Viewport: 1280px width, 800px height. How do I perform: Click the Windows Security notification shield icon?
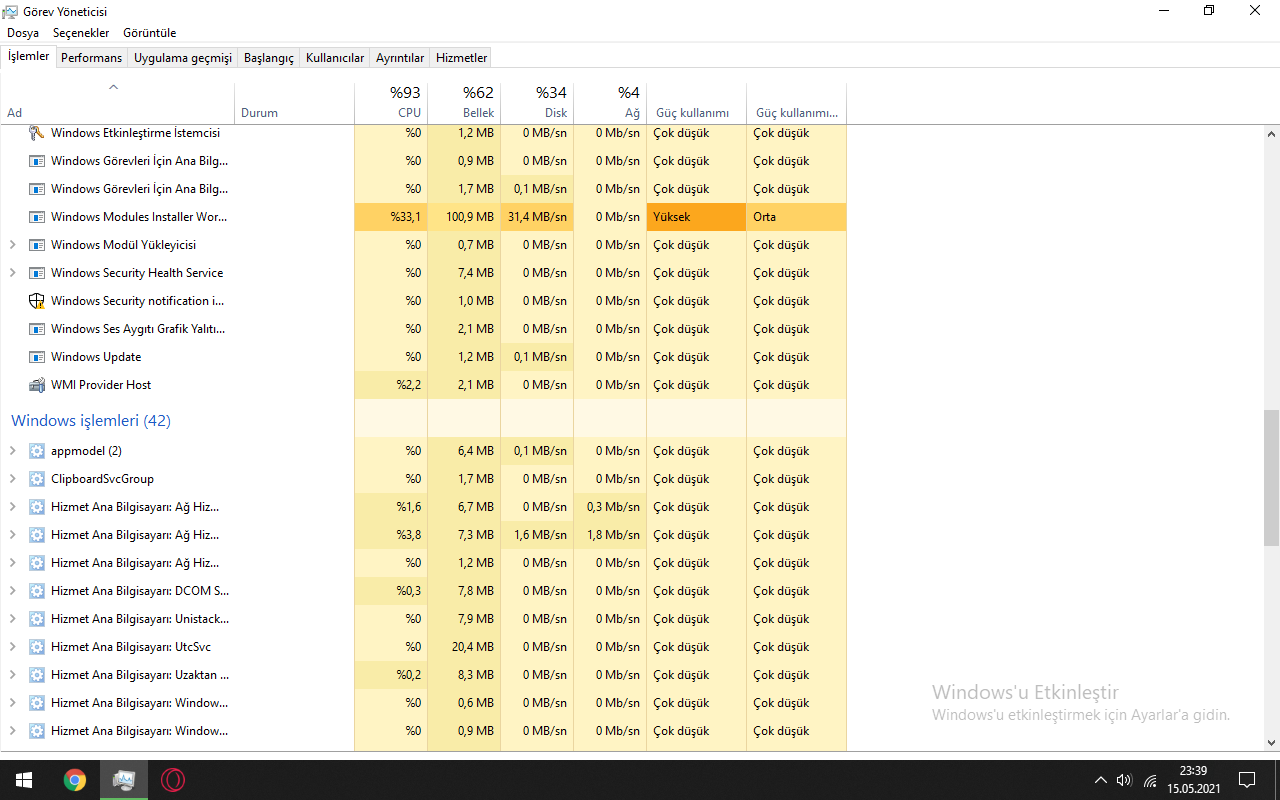[37, 301]
